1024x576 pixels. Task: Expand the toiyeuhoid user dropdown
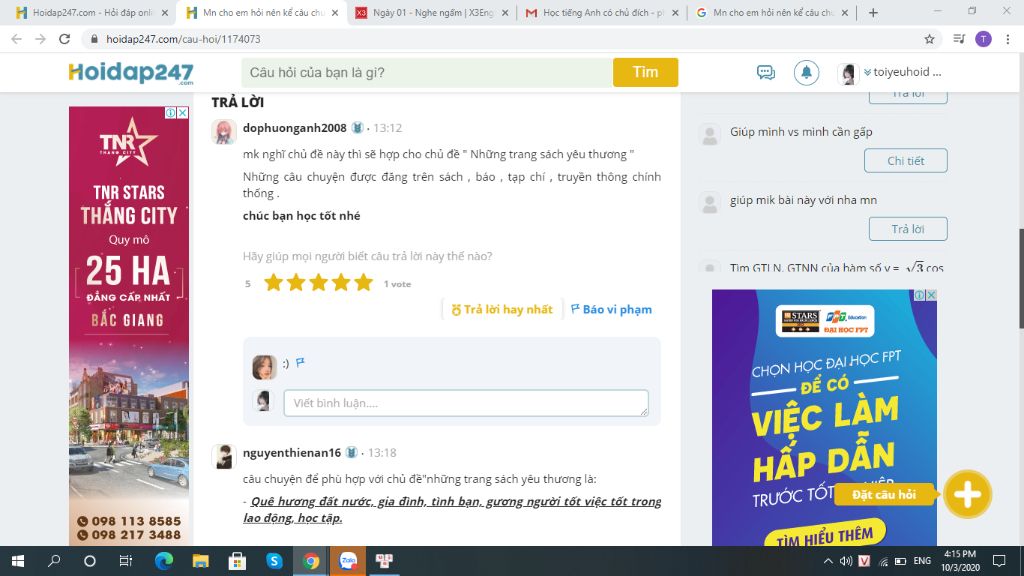pyautogui.click(x=902, y=72)
